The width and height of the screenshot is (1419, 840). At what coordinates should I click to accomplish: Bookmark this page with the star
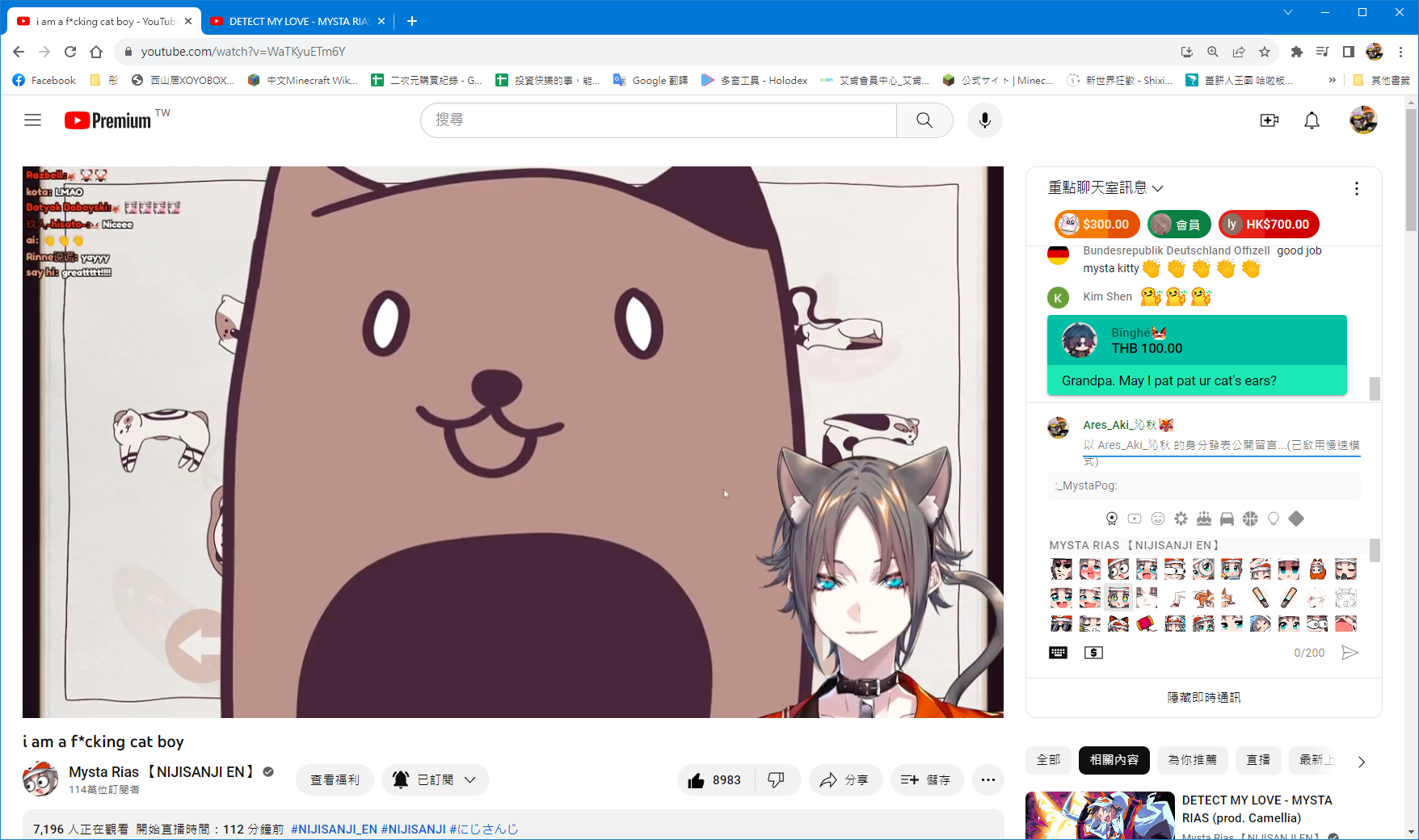[1265, 52]
